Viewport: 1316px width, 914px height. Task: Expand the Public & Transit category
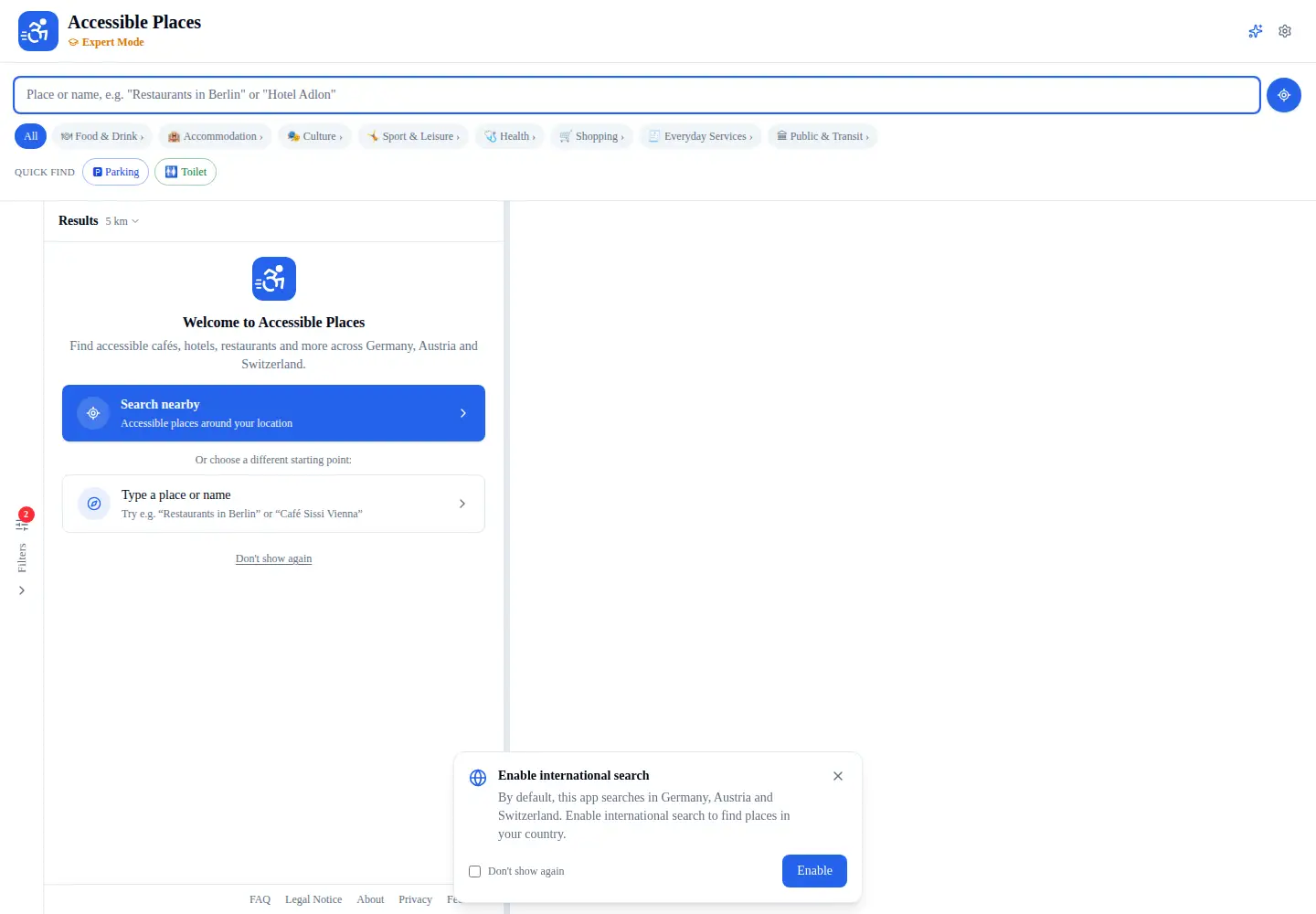[x=822, y=136]
